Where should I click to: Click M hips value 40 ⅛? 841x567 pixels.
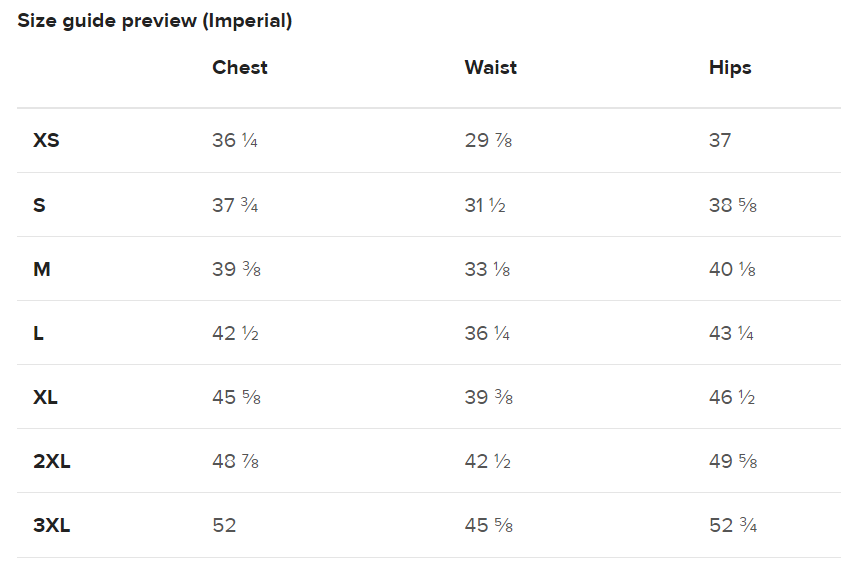[732, 269]
